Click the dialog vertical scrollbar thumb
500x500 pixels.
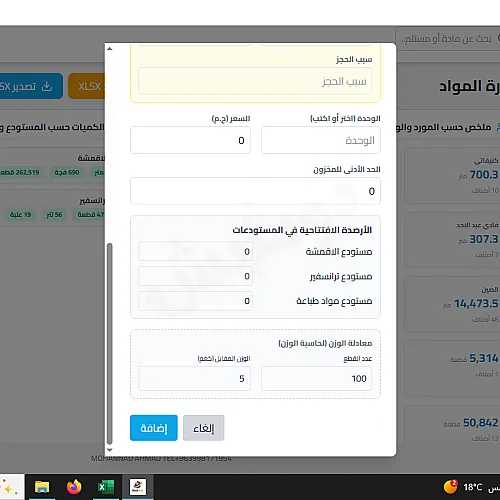[x=109, y=343]
